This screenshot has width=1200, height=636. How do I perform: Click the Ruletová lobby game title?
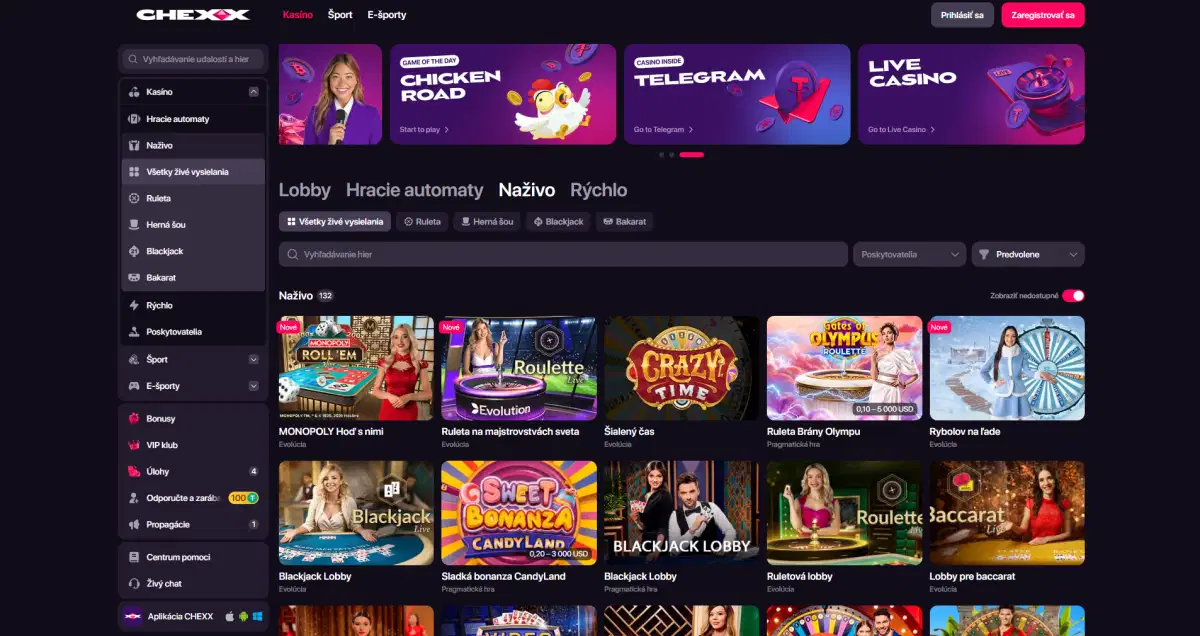[x=800, y=577]
